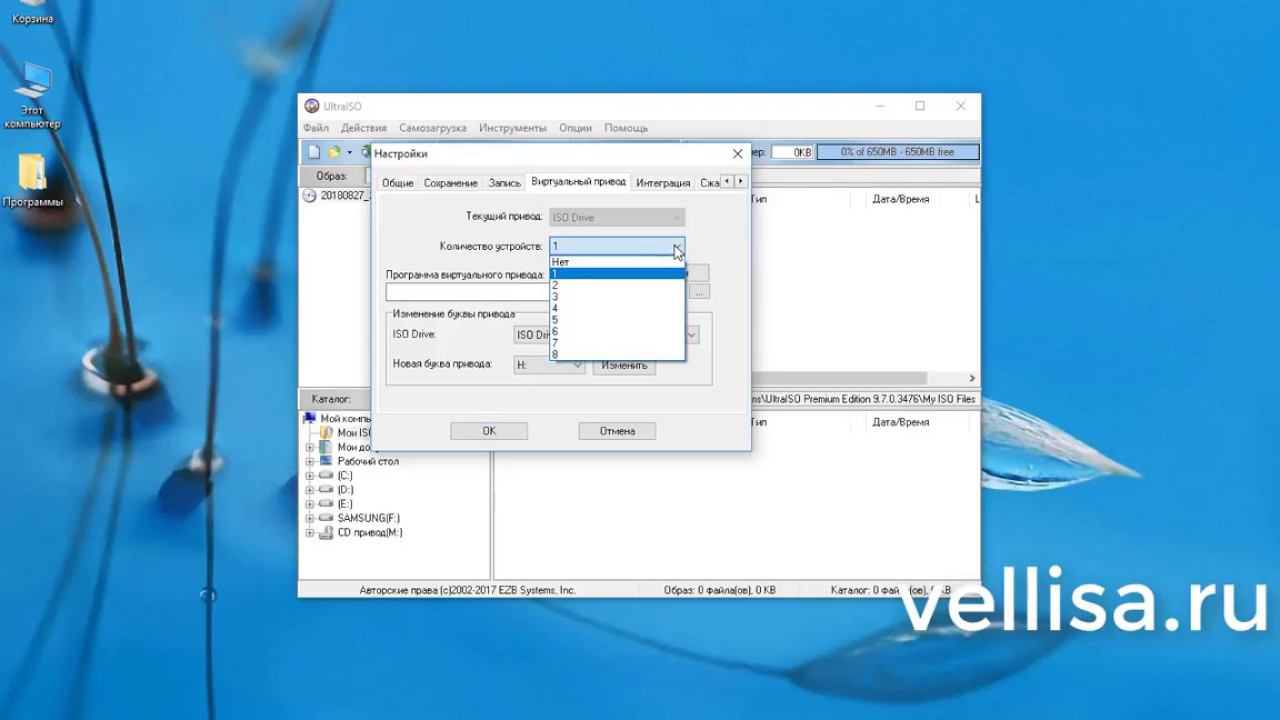Choose 8 in the device count list
This screenshot has width=1280, height=720.
click(617, 354)
